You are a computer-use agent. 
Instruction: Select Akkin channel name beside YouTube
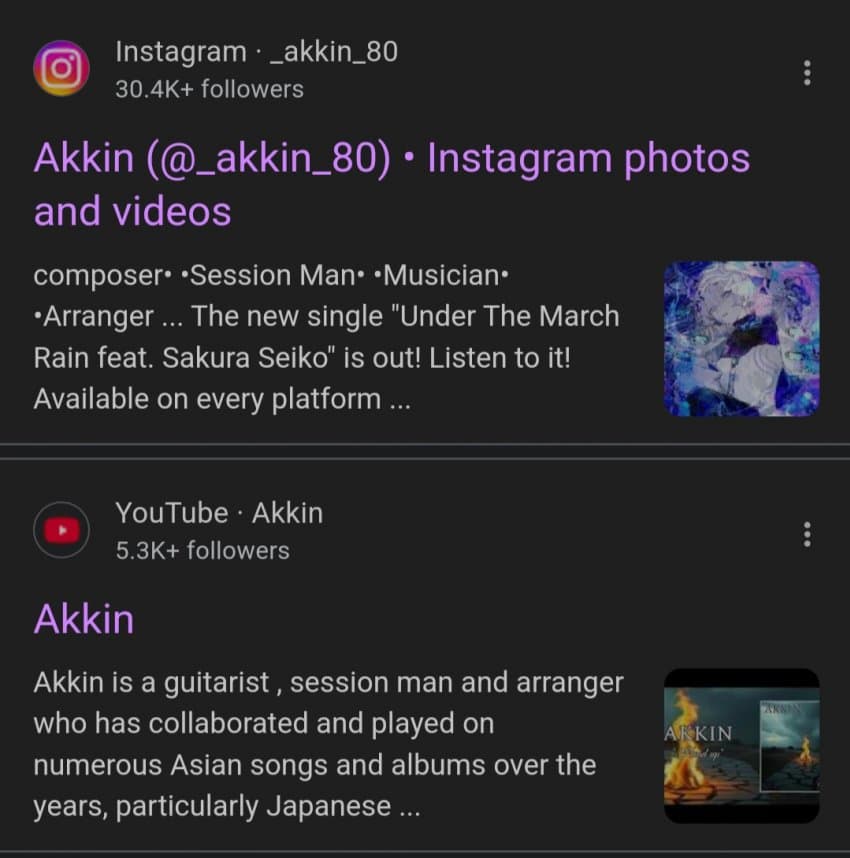click(287, 513)
